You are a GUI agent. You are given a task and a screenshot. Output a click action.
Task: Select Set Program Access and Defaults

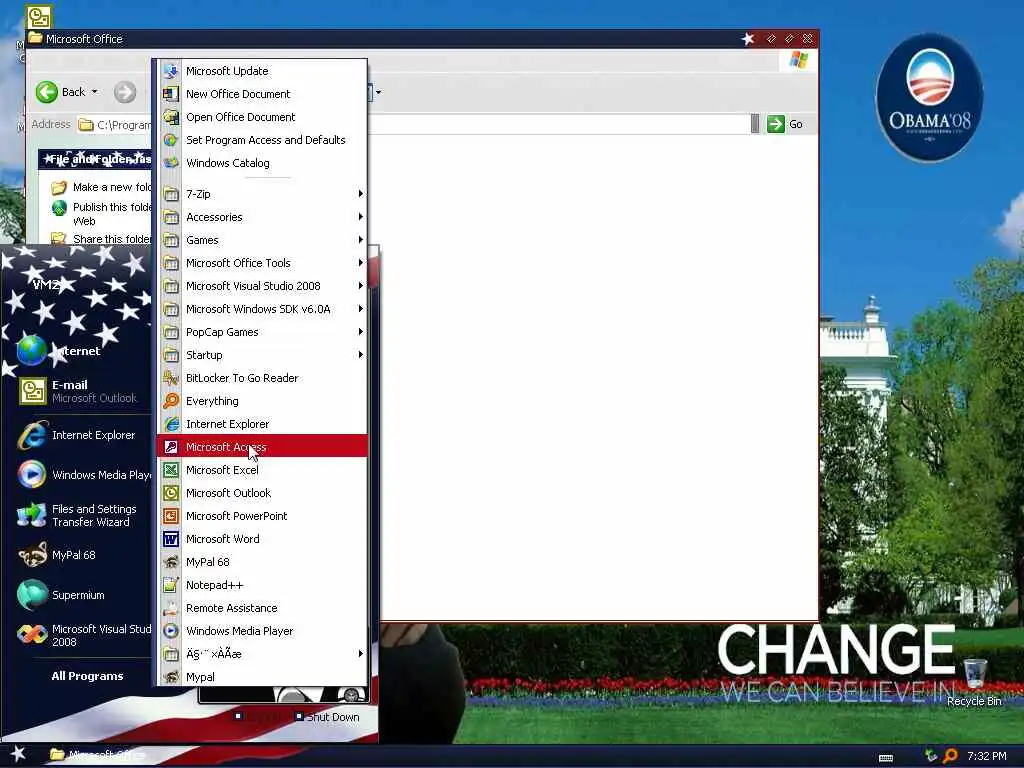261,140
